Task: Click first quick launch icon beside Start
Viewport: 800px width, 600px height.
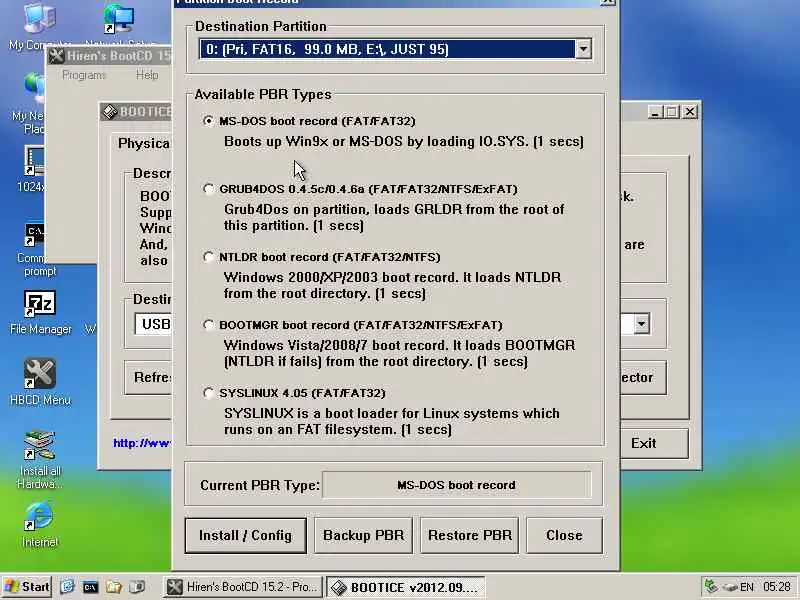Action: (67, 587)
